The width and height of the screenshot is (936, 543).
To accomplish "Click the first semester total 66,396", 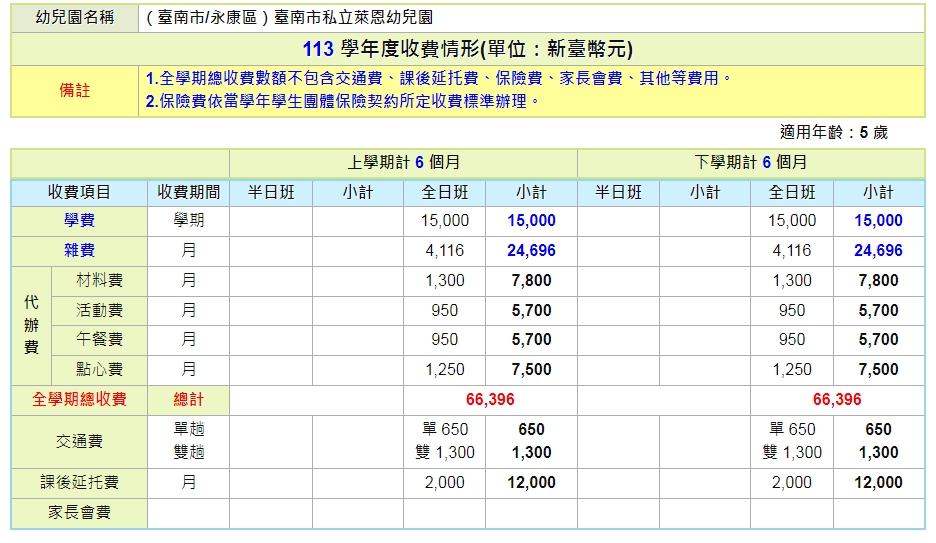I will click(490, 399).
